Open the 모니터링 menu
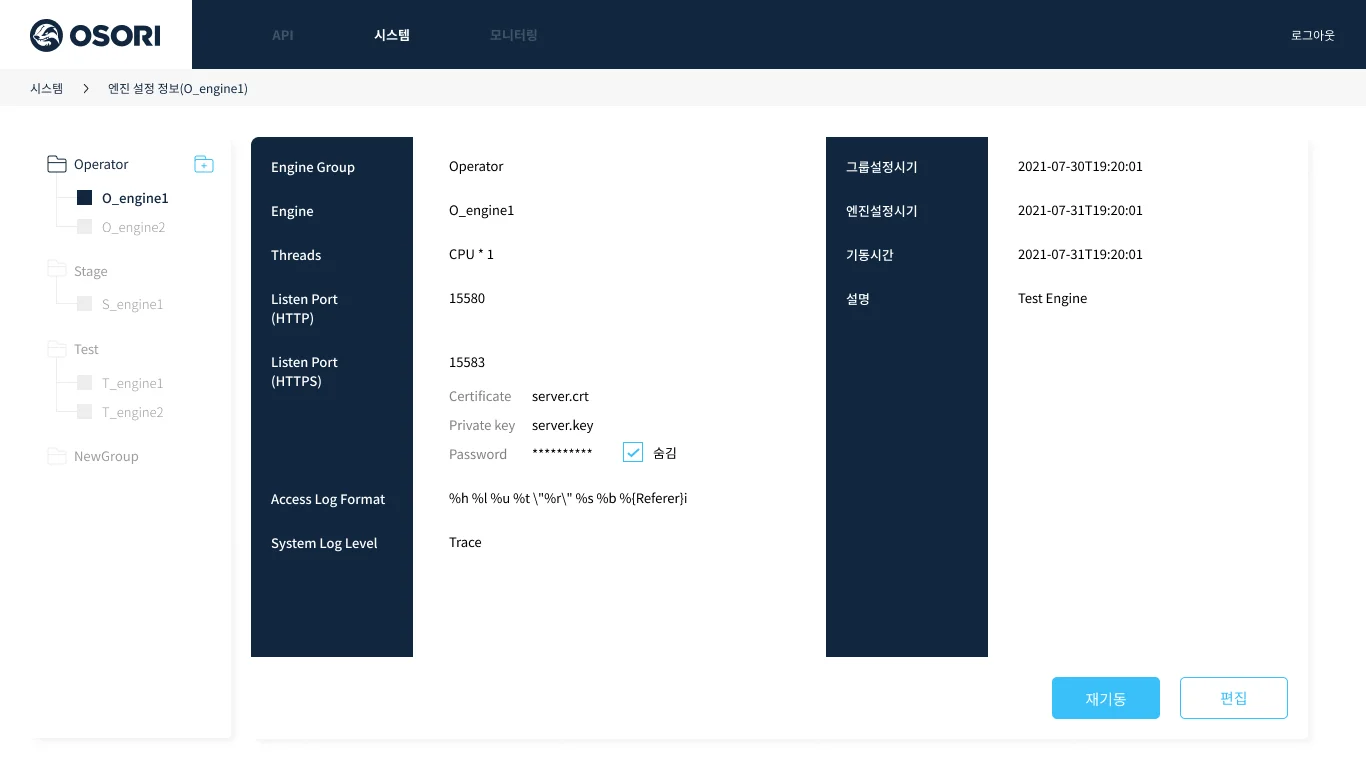The width and height of the screenshot is (1366, 768). click(x=514, y=35)
